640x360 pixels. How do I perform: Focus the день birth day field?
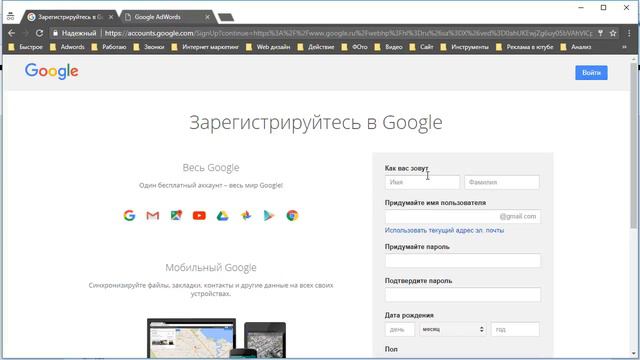[400, 329]
